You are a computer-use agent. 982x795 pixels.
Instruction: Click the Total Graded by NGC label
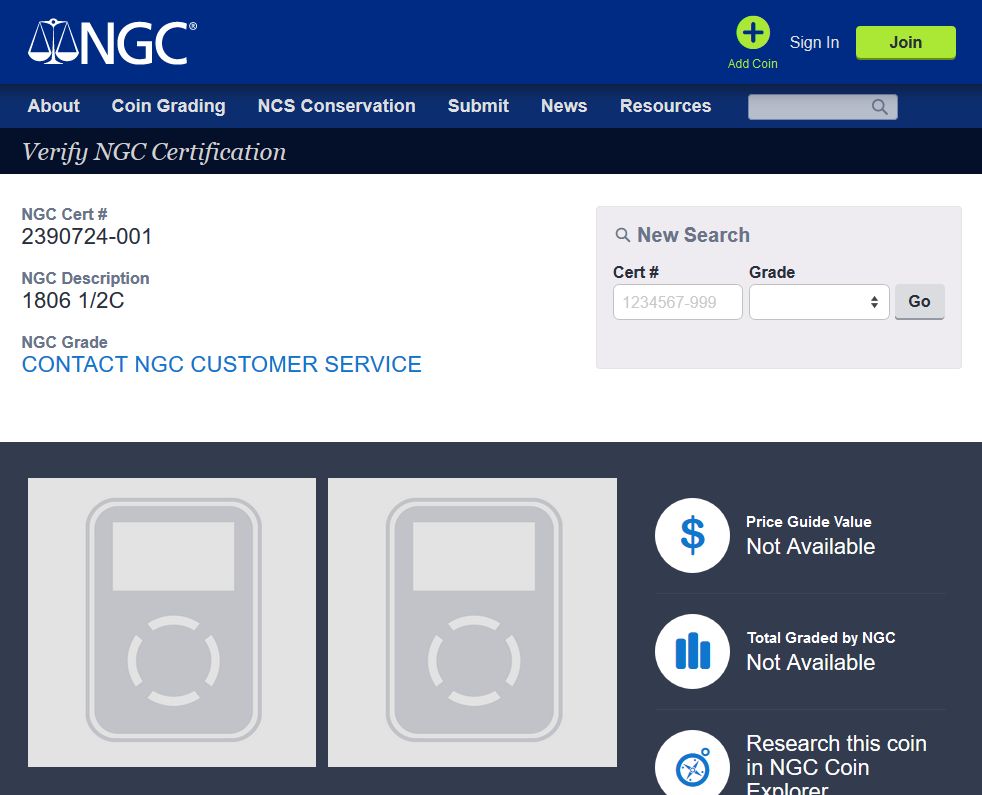[821, 638]
